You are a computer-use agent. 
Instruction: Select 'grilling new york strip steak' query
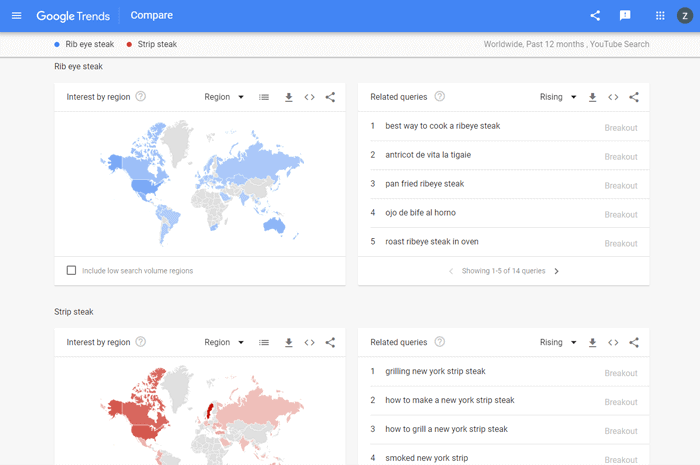point(435,371)
